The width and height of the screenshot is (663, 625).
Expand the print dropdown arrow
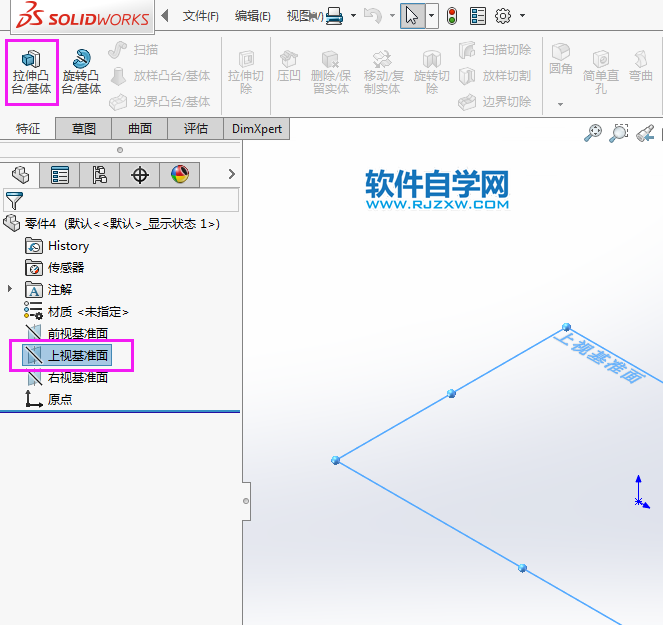pos(353,16)
